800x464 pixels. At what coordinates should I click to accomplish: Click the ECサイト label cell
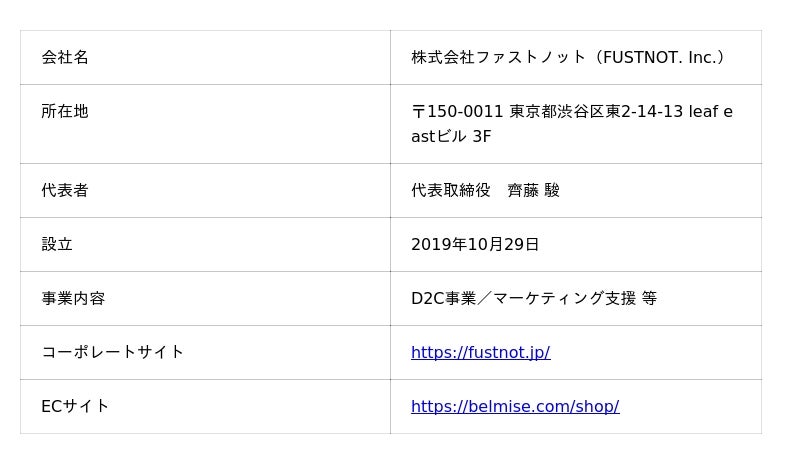click(x=75, y=406)
